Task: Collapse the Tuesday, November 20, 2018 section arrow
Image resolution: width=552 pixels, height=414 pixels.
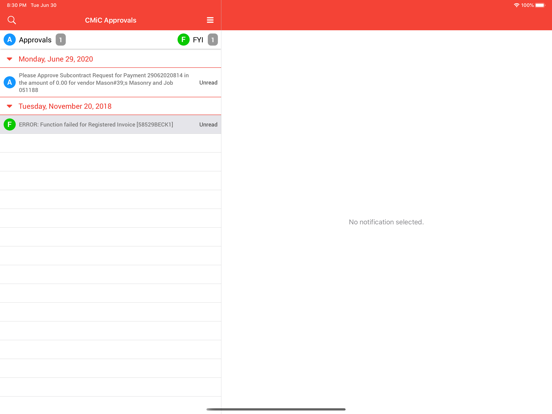Action: (10, 106)
